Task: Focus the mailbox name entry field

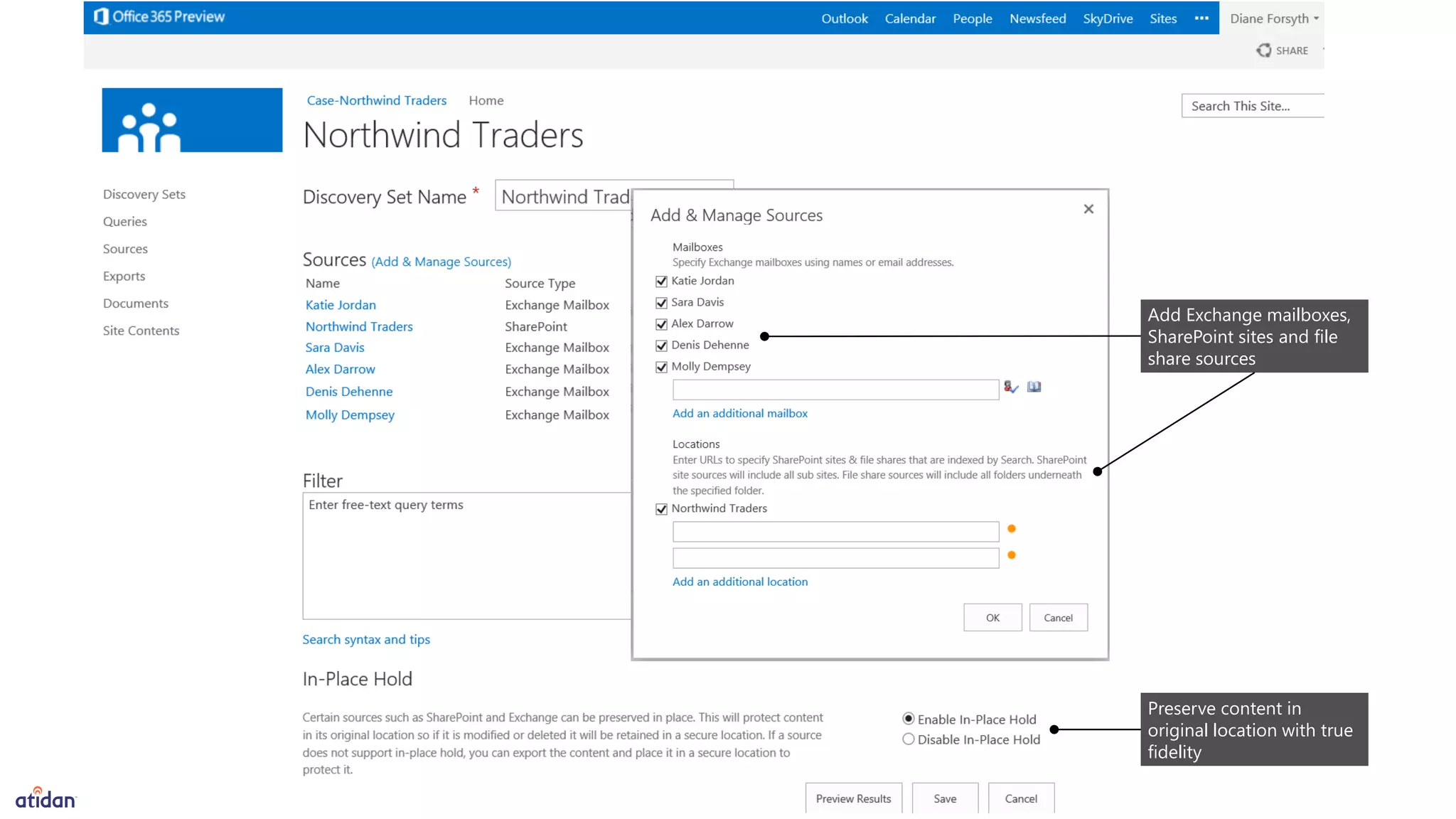Action: pyautogui.click(x=835, y=390)
